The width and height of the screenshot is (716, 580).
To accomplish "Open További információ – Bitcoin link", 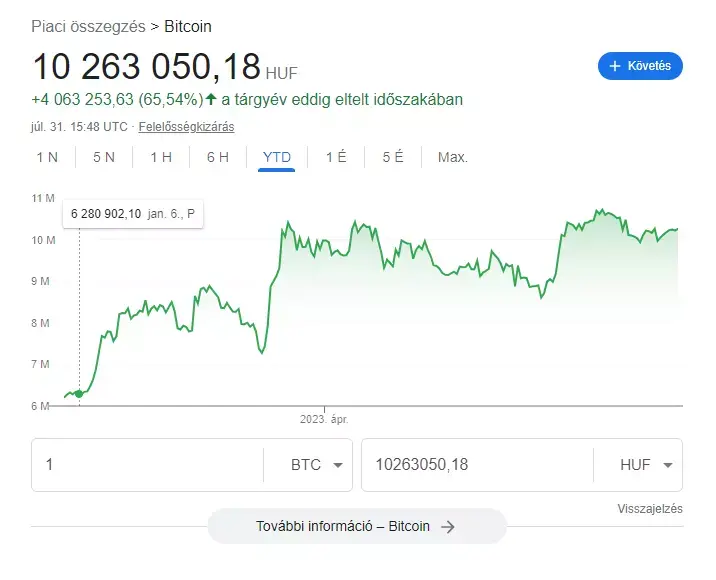I will pos(357,526).
